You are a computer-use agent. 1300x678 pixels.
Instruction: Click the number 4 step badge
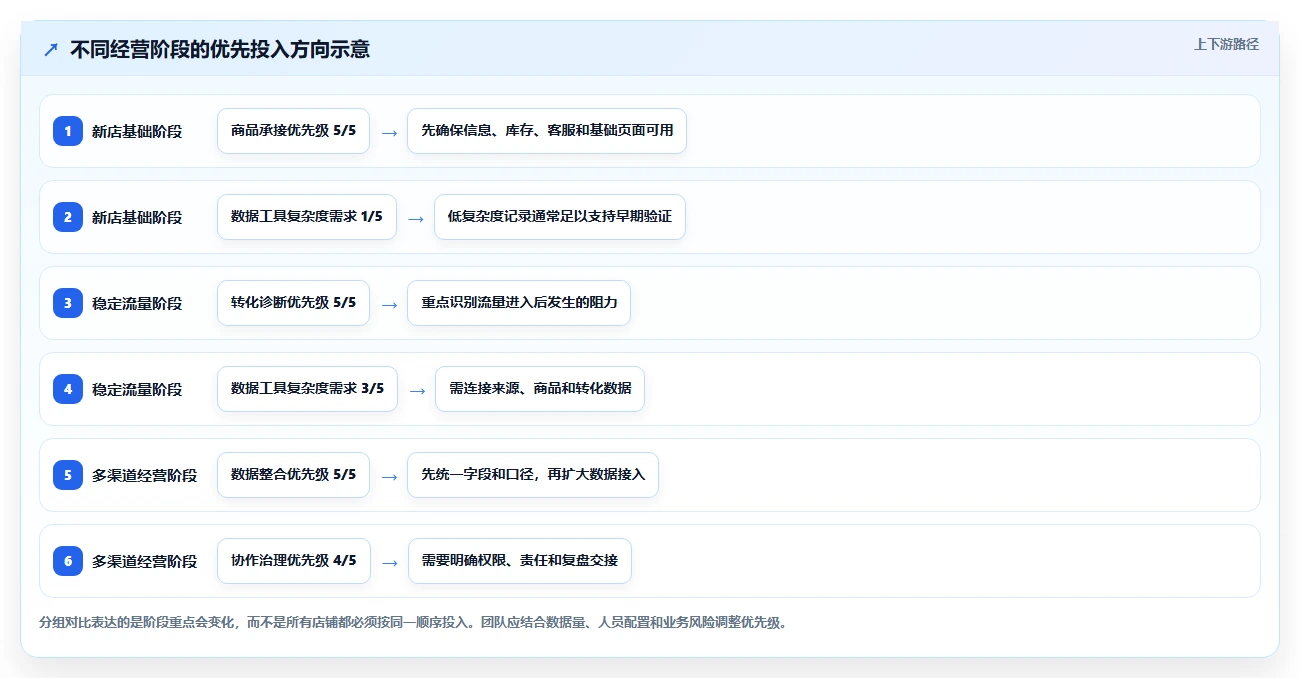coord(68,389)
